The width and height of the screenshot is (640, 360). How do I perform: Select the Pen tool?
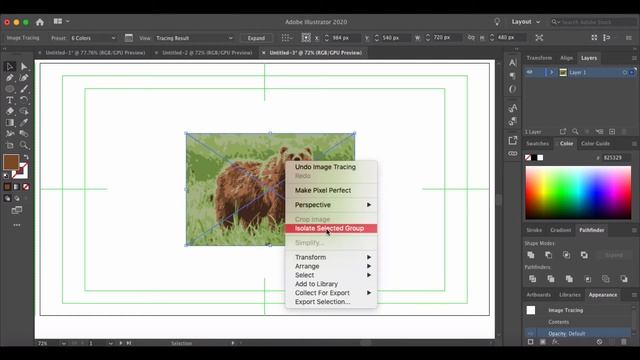(x=10, y=78)
